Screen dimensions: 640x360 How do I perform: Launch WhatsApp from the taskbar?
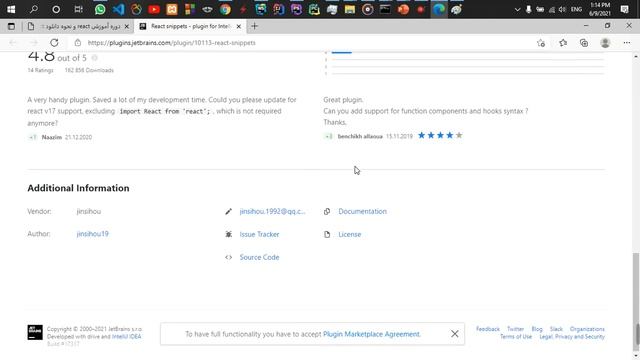pyautogui.click(x=100, y=9)
